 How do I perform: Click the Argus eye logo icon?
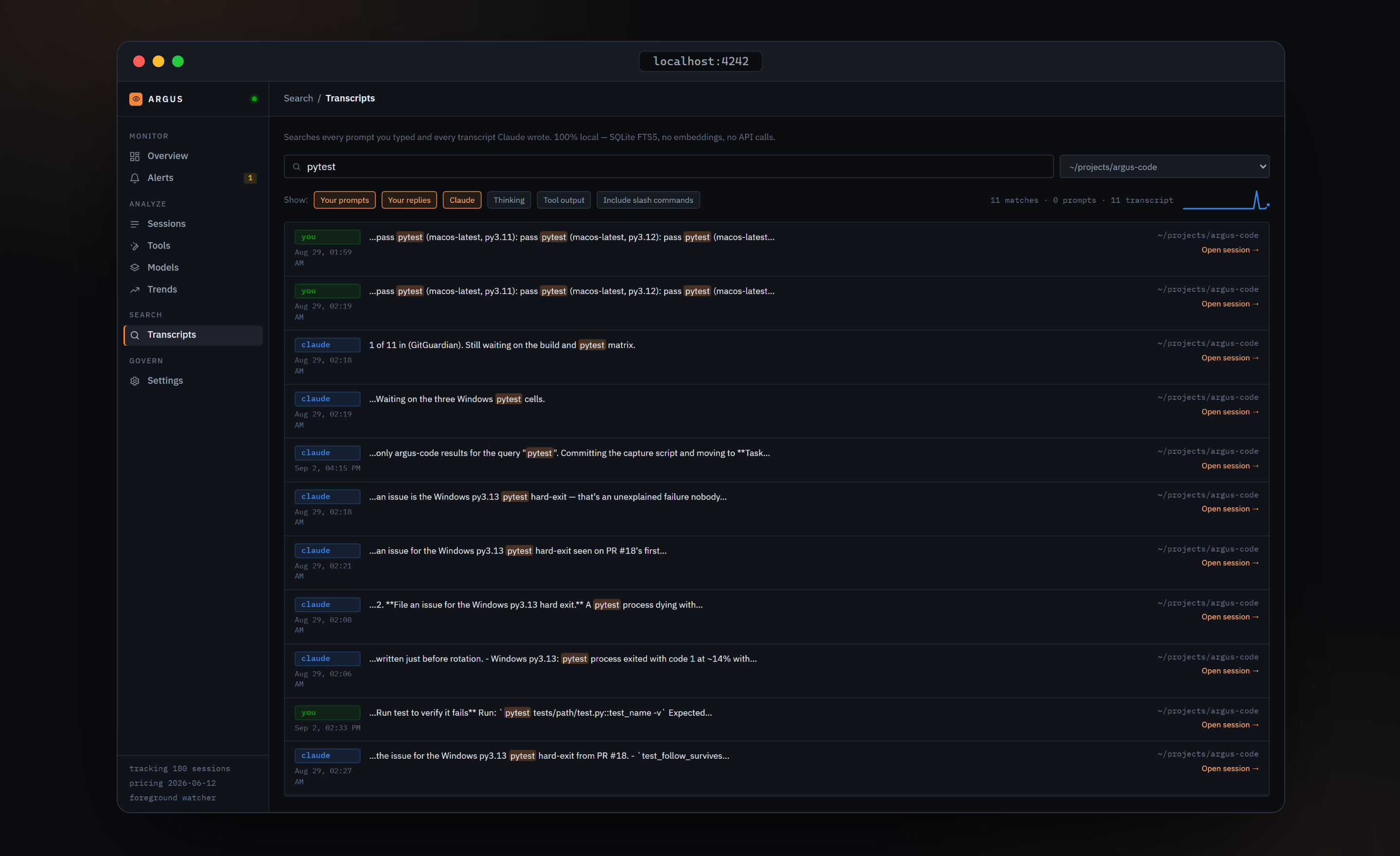coord(136,99)
